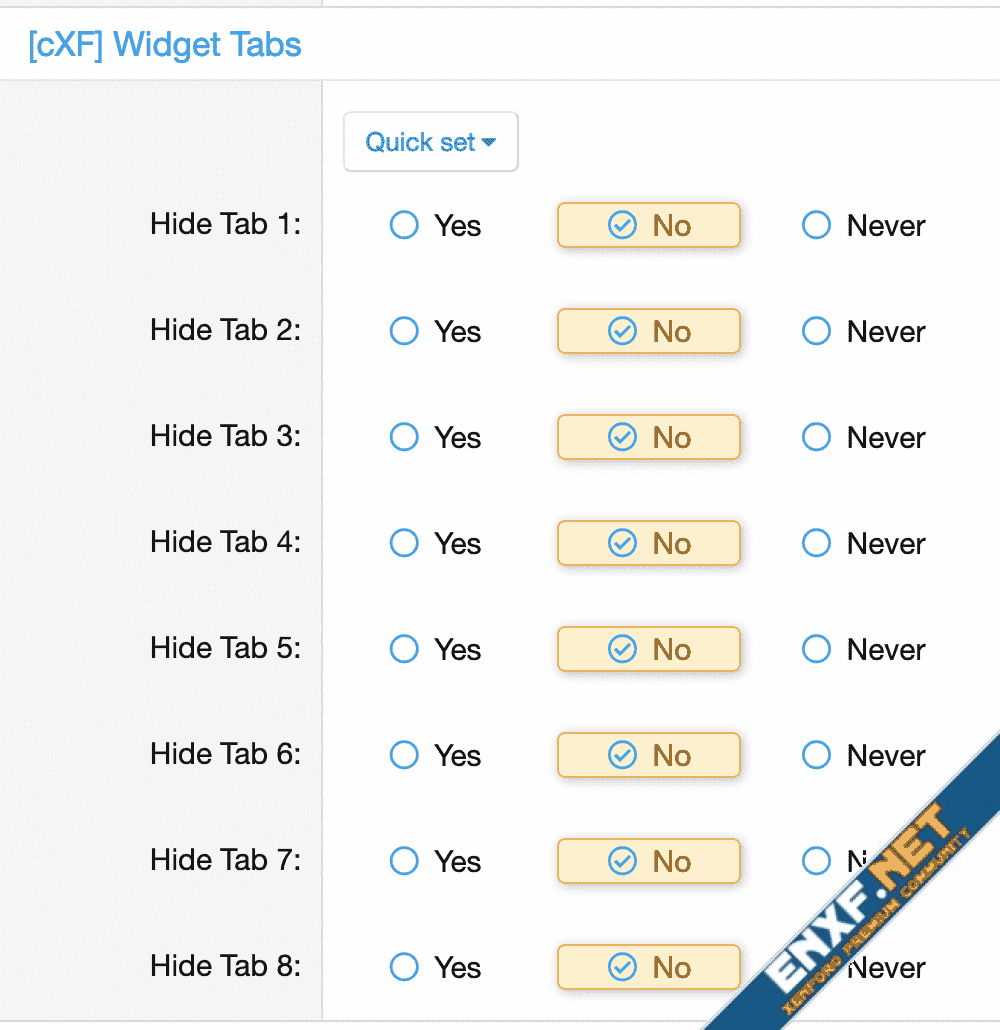Set Hide Tab 8 to Yes
The width and height of the screenshot is (1000, 1030).
coord(404,968)
